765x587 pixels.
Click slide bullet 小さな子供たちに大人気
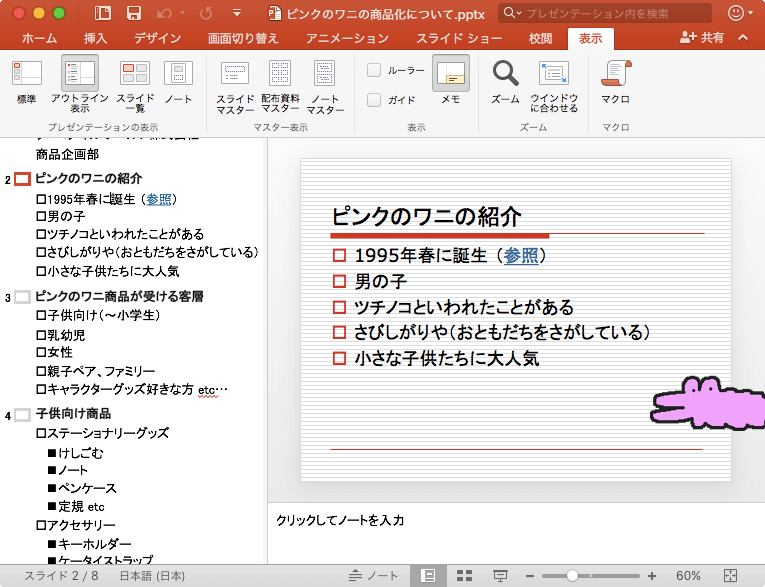[446, 359]
